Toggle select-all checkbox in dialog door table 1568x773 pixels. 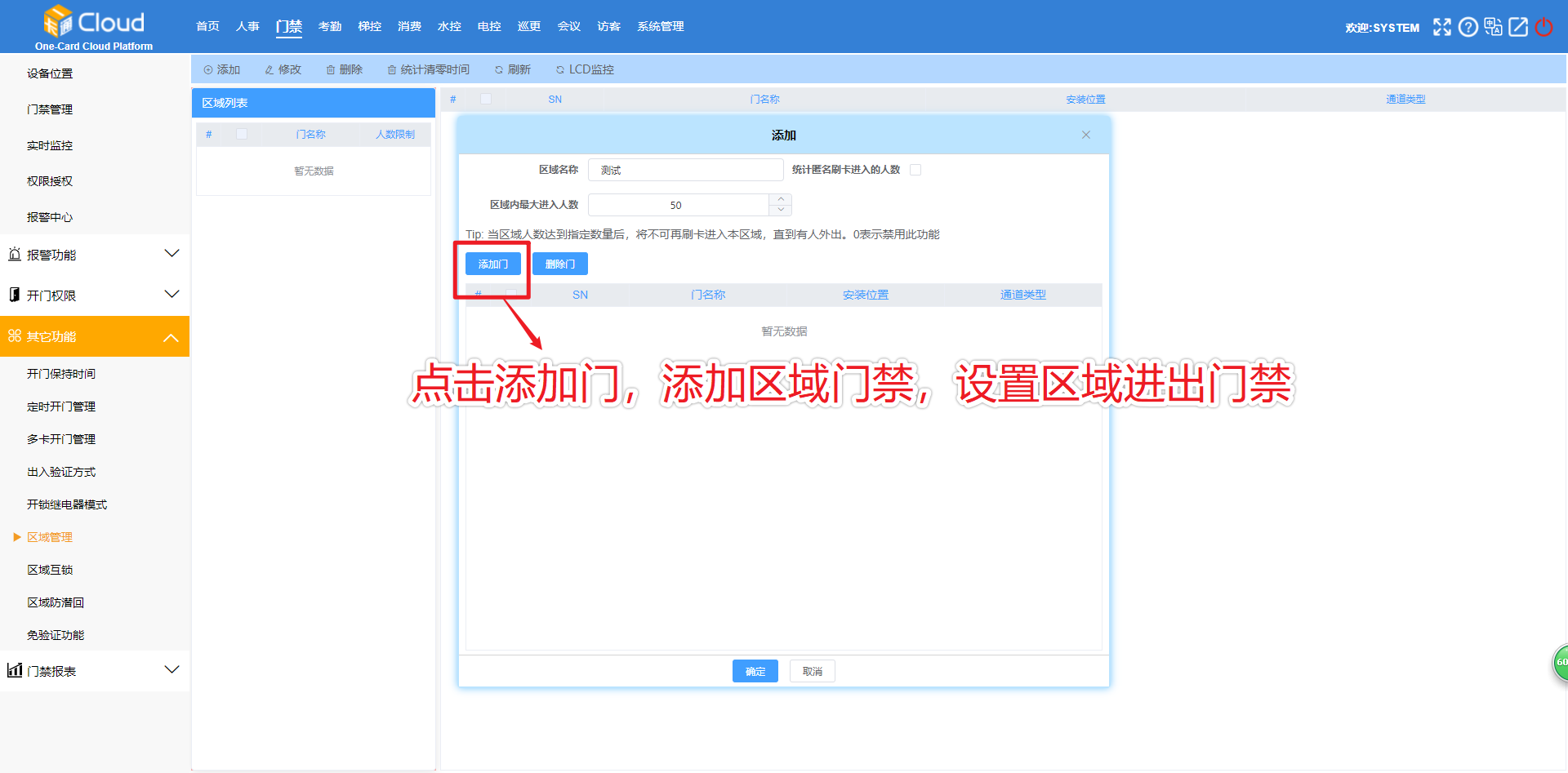512,294
